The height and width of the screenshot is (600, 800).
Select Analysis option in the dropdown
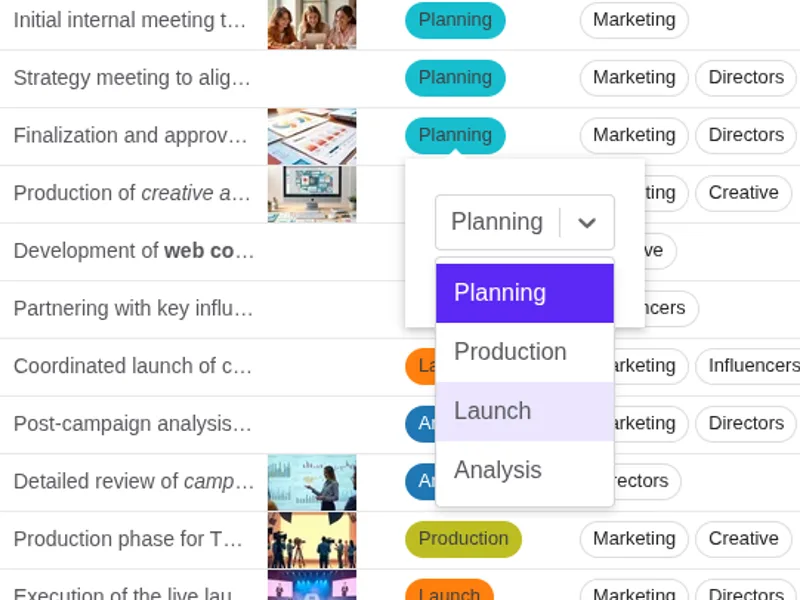[x=497, y=470]
